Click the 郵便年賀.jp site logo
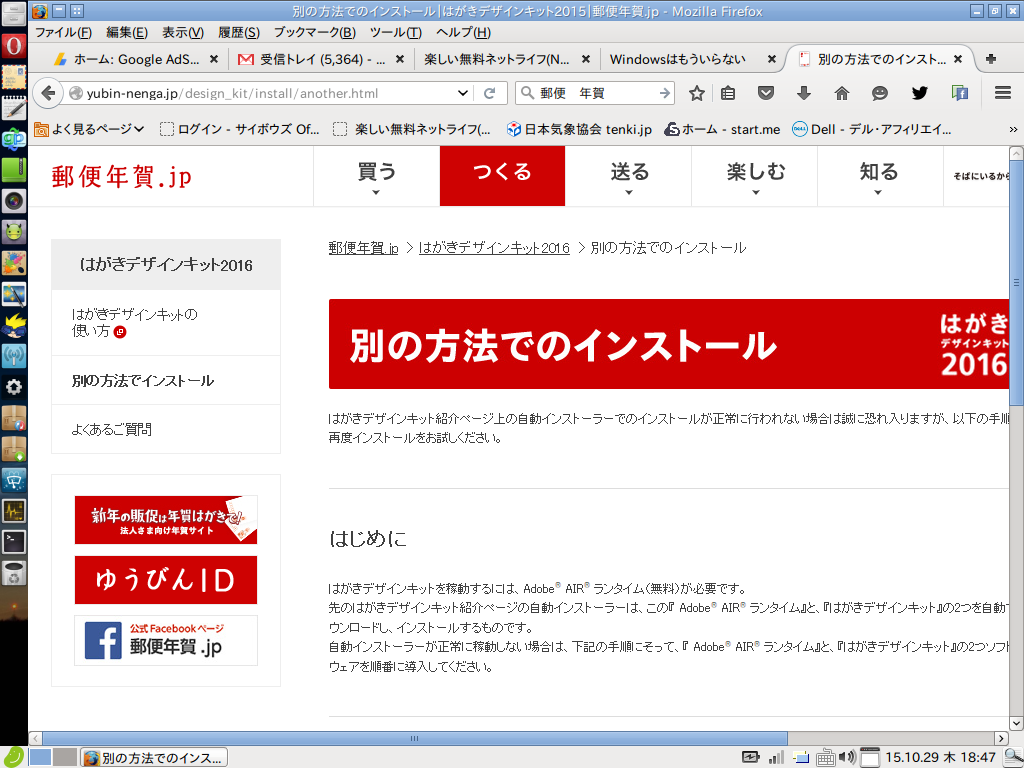The image size is (1024, 768). (121, 176)
